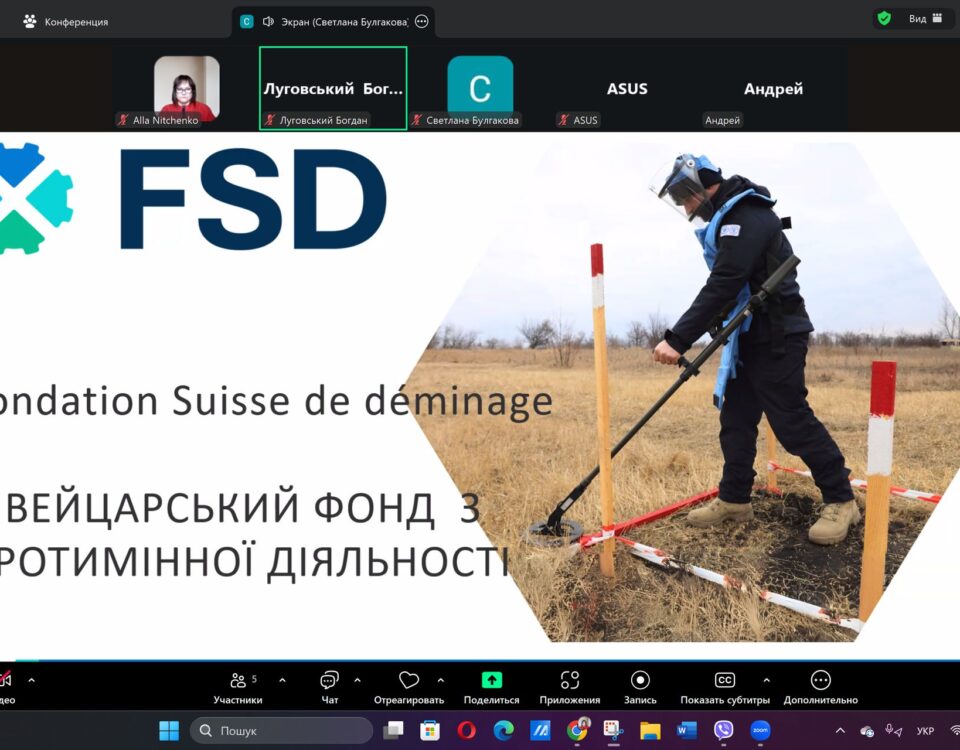Expand subtitles options arrow
This screenshot has height=750, width=960.
click(x=766, y=680)
